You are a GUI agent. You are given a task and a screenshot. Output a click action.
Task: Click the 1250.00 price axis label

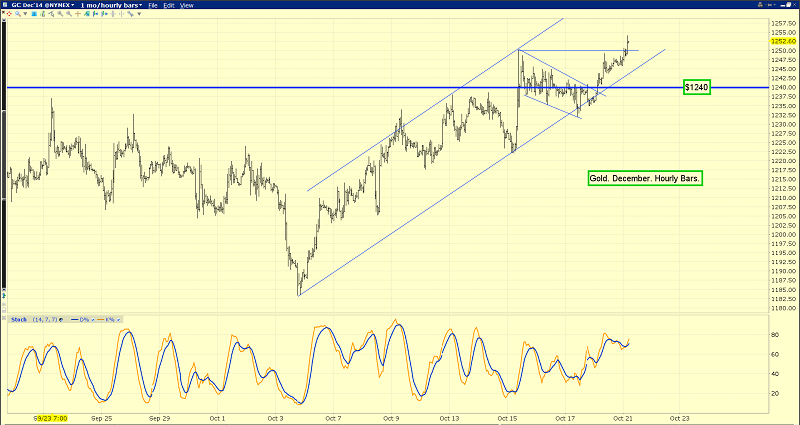tap(784, 51)
